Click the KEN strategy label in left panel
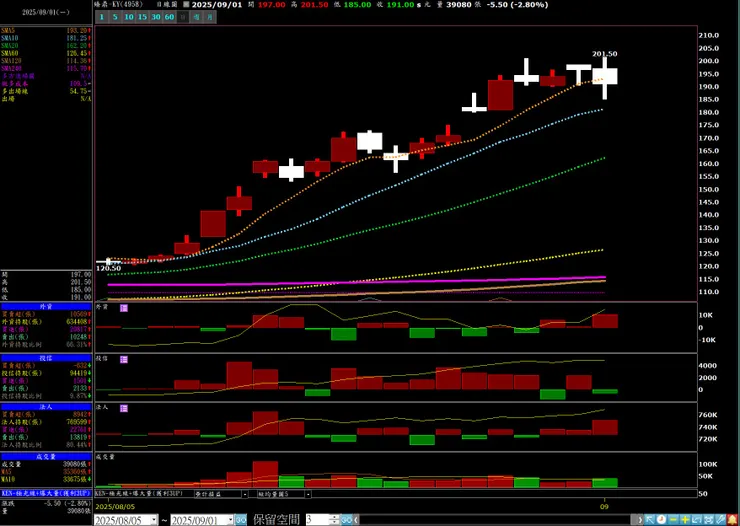Screen dimensions: 740x526 click(46, 493)
